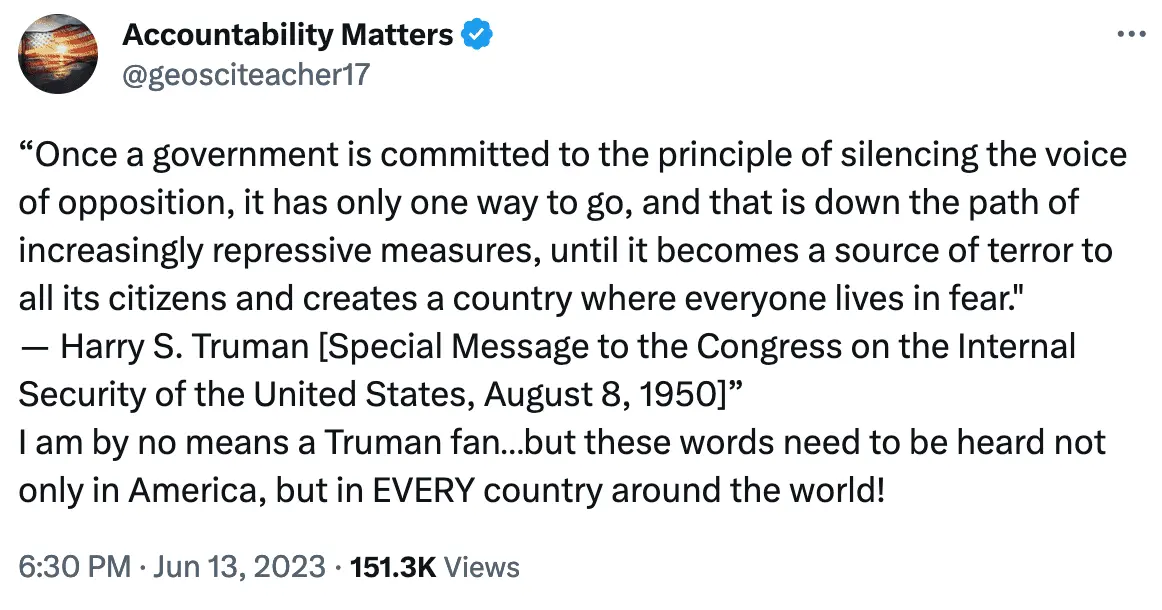This screenshot has height=610, width=1162.
Task: Open the three-dot more options menu
Action: pyautogui.click(x=1130, y=33)
